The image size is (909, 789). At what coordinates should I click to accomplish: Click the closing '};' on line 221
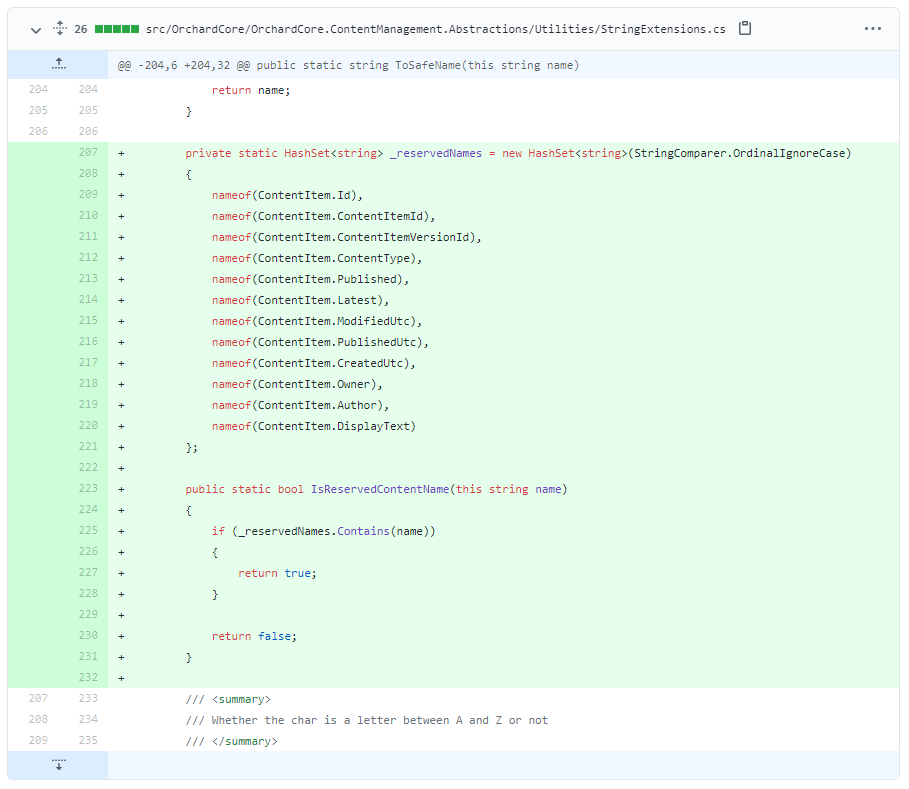click(192, 448)
